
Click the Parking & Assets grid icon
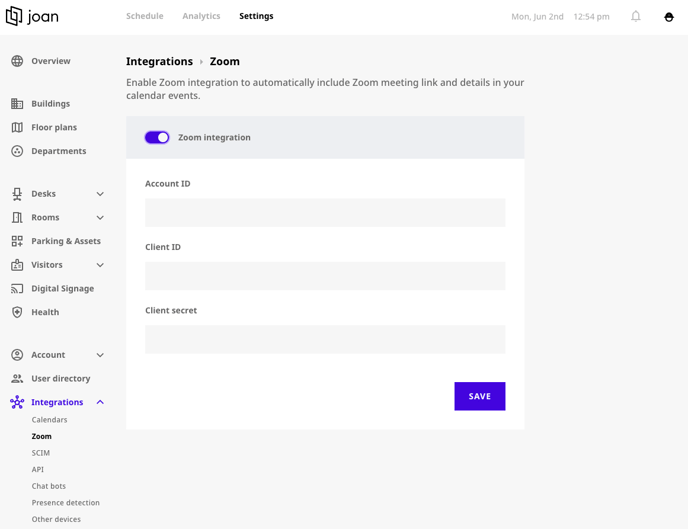tap(17, 241)
